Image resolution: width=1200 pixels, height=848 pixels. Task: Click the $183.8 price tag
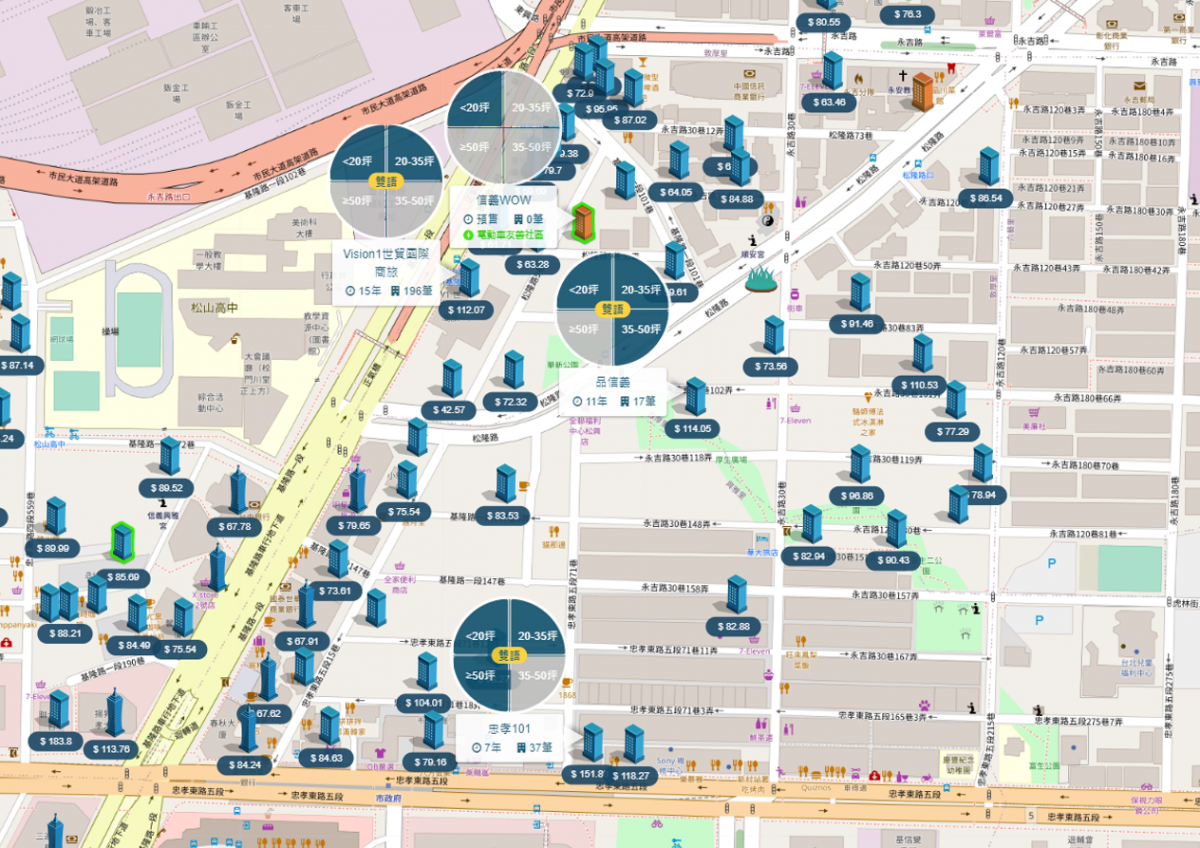click(57, 741)
